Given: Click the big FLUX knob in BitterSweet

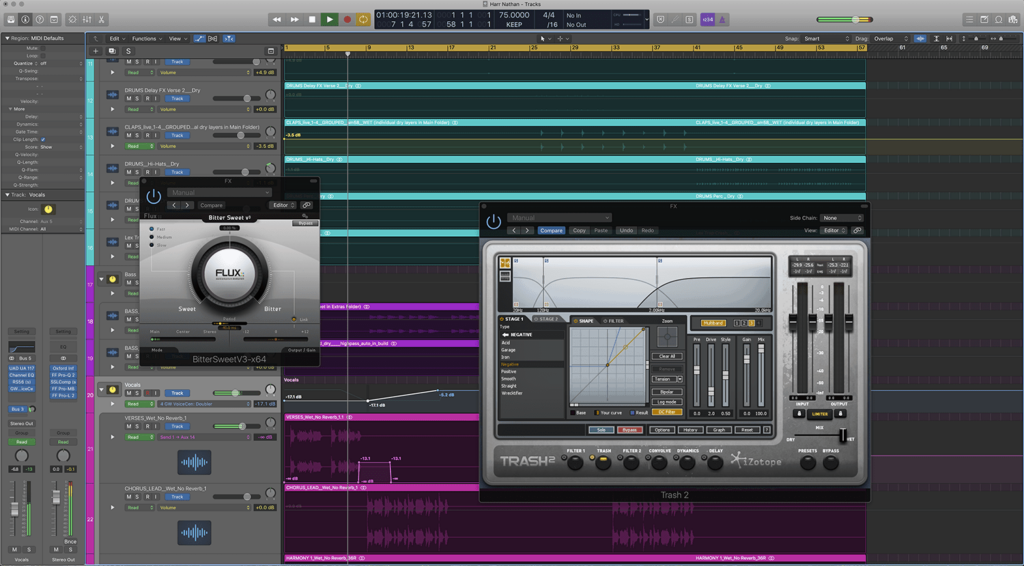Looking at the screenshot, I should 229,274.
